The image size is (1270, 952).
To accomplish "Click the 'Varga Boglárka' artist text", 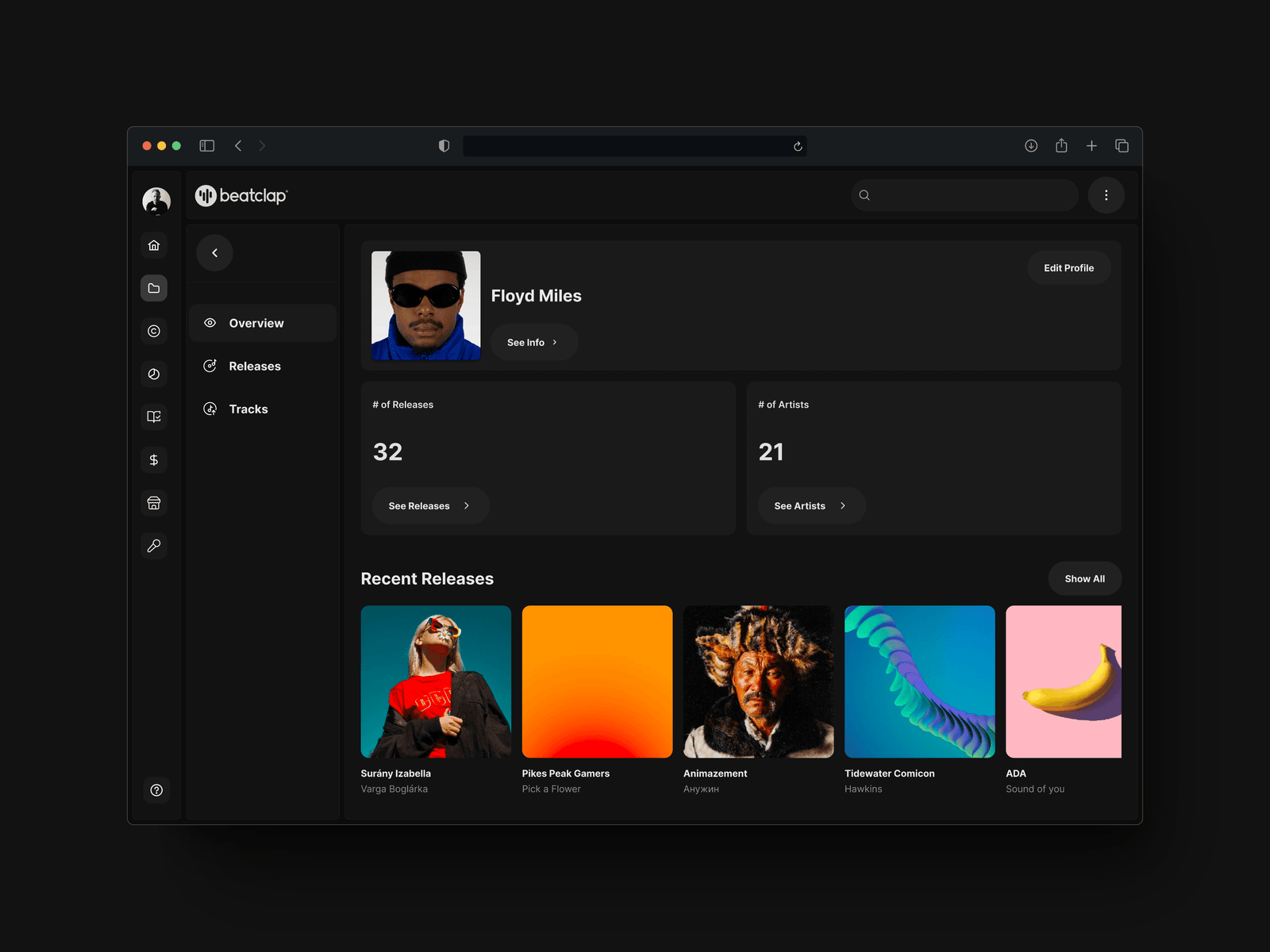I will 394,789.
